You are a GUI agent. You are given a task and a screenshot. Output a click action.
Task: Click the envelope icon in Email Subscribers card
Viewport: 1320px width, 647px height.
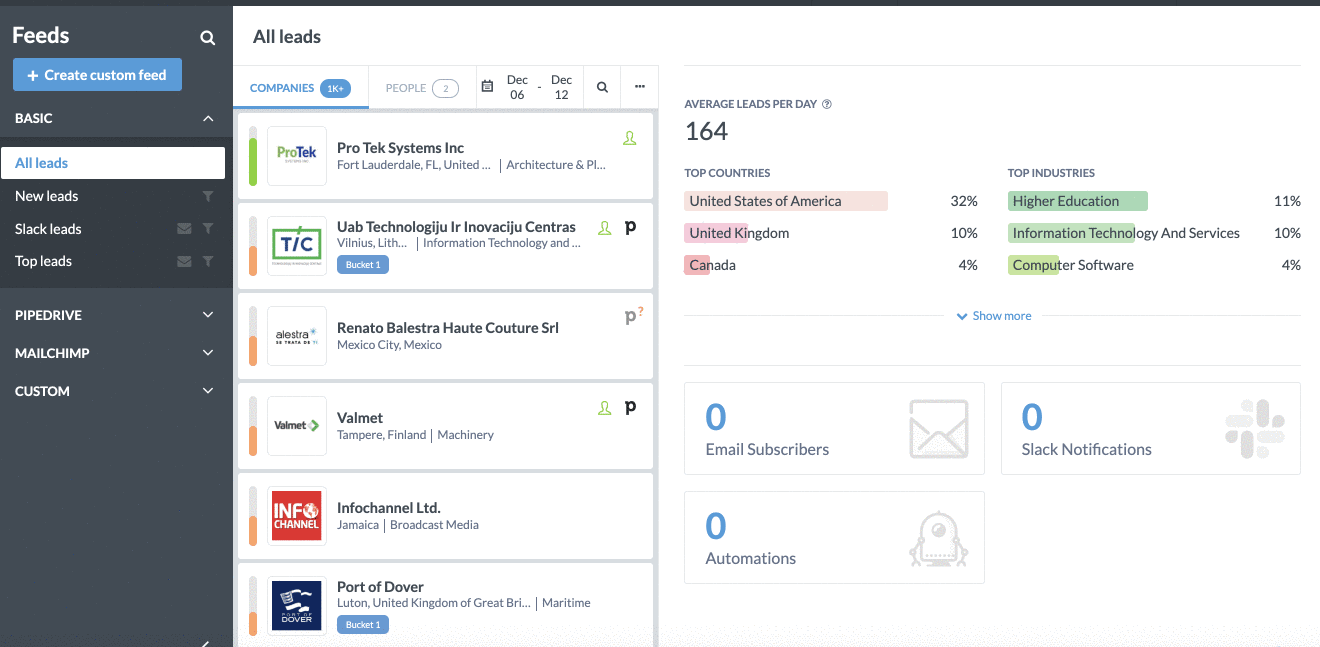pos(938,429)
